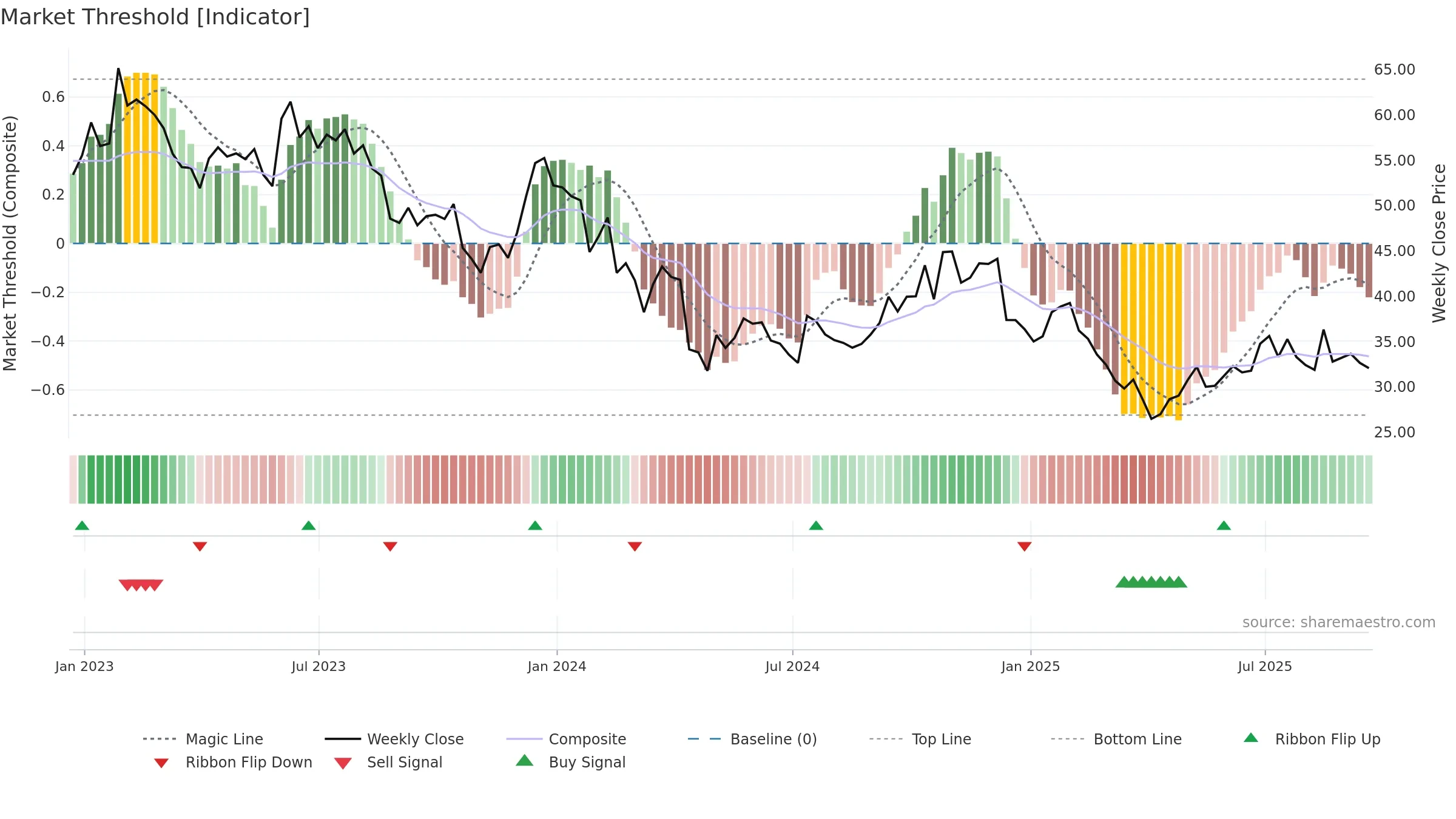Toggle the Weekly Close legend entry

click(394, 739)
